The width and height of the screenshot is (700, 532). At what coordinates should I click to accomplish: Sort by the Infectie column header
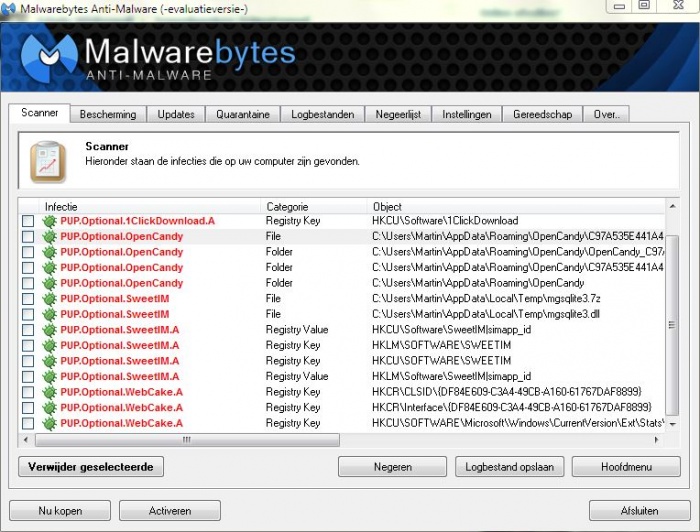(x=150, y=207)
